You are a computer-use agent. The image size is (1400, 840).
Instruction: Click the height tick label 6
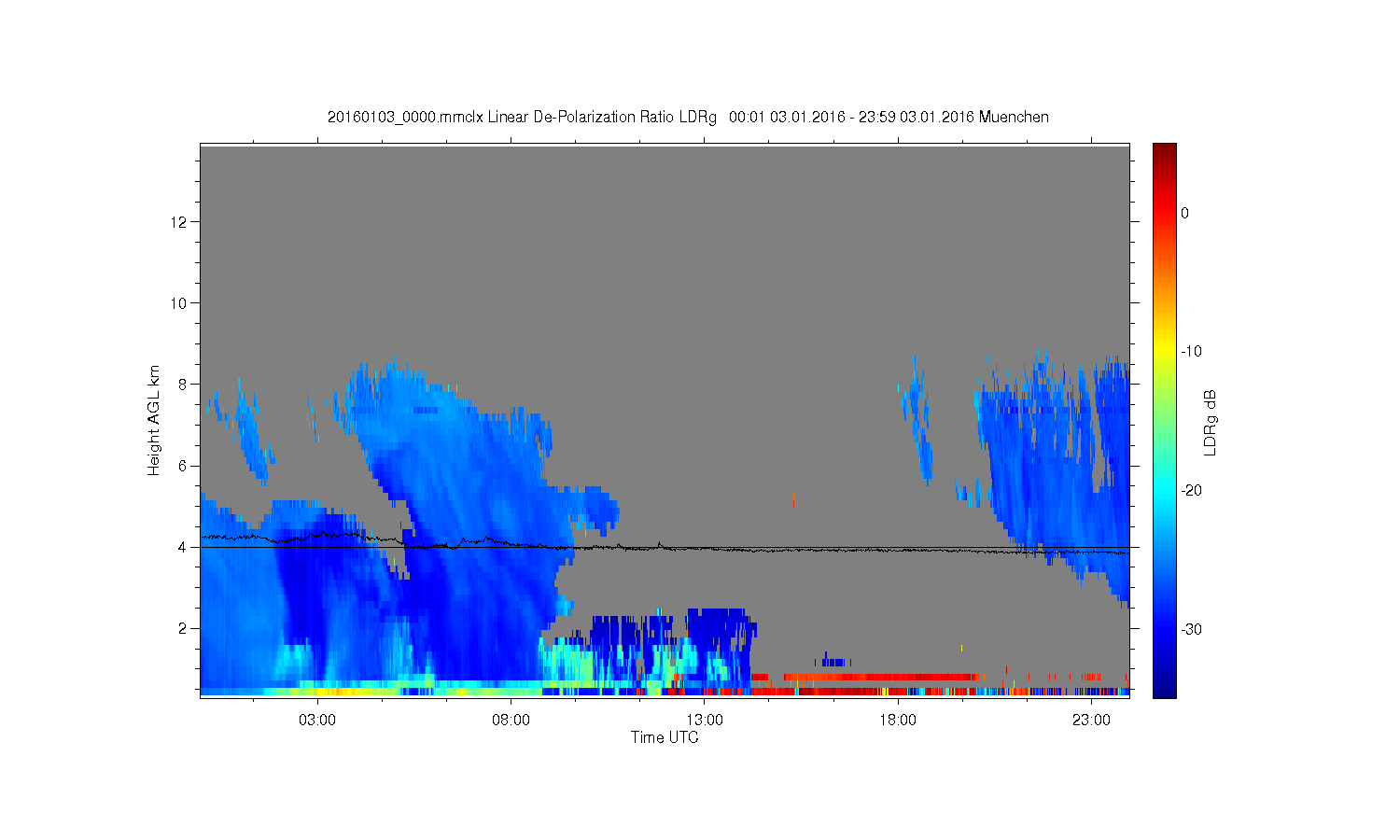point(183,466)
